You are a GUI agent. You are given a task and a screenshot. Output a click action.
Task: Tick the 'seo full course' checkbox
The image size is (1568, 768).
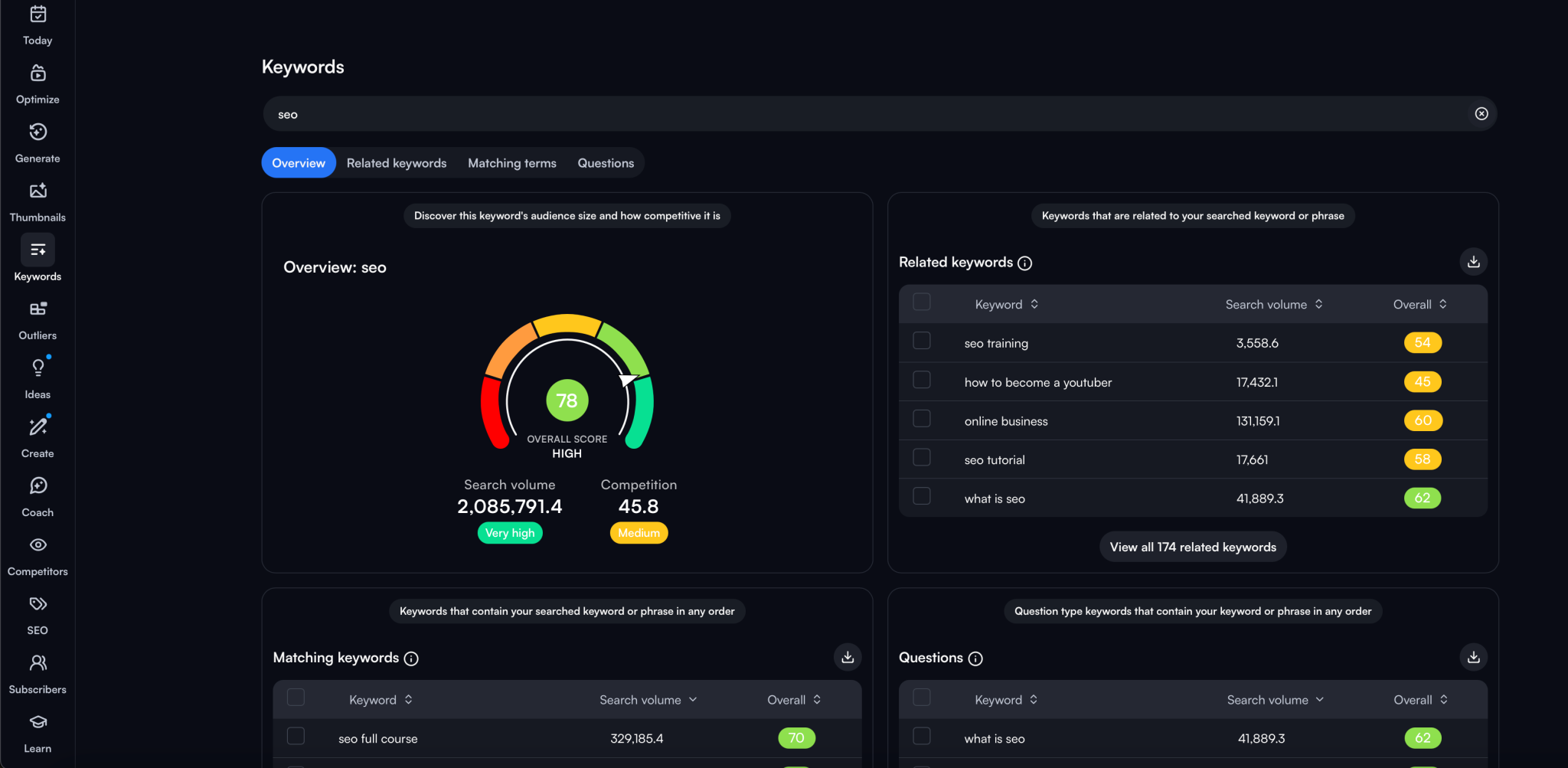click(296, 736)
